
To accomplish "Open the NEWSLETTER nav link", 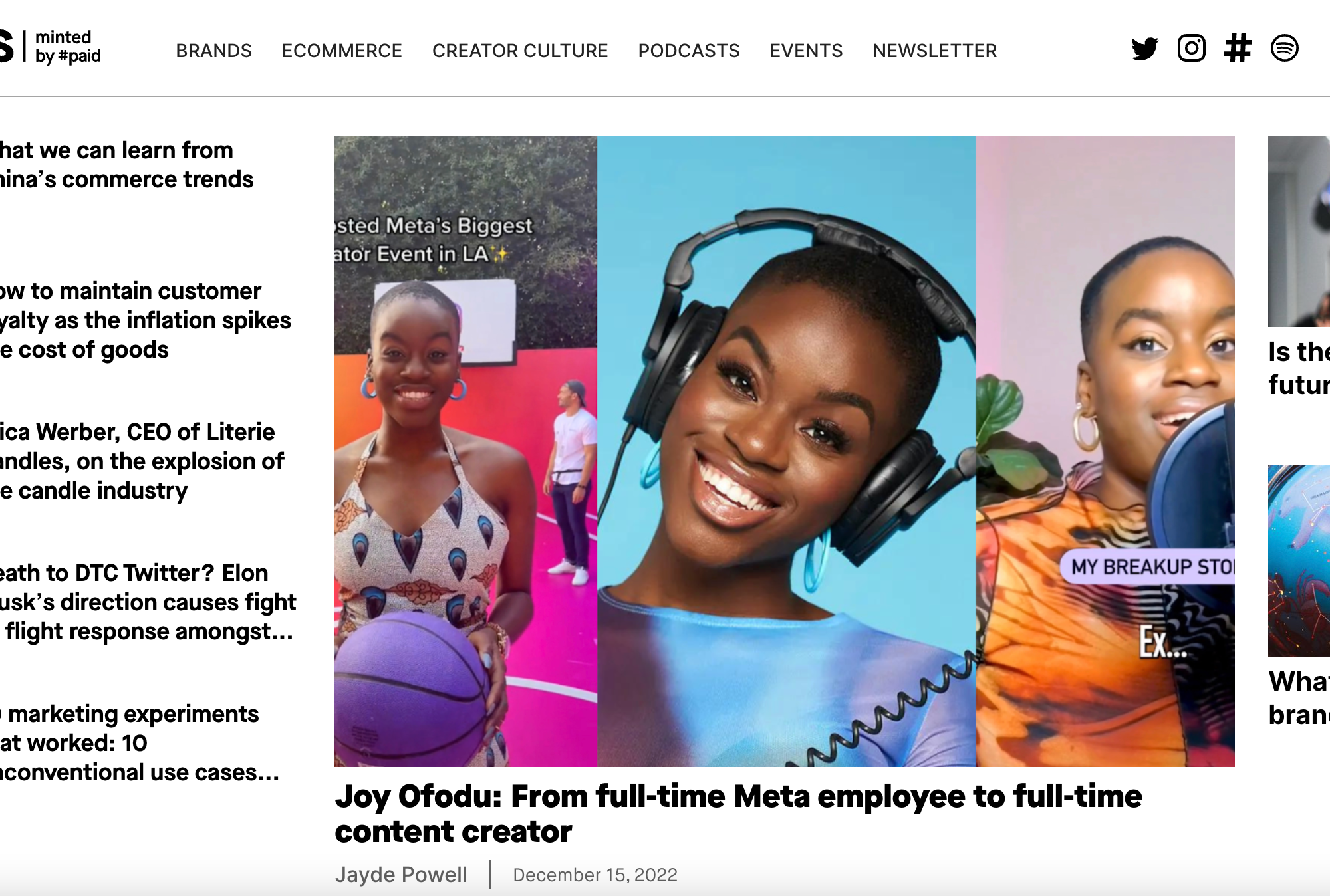I will click(x=934, y=51).
